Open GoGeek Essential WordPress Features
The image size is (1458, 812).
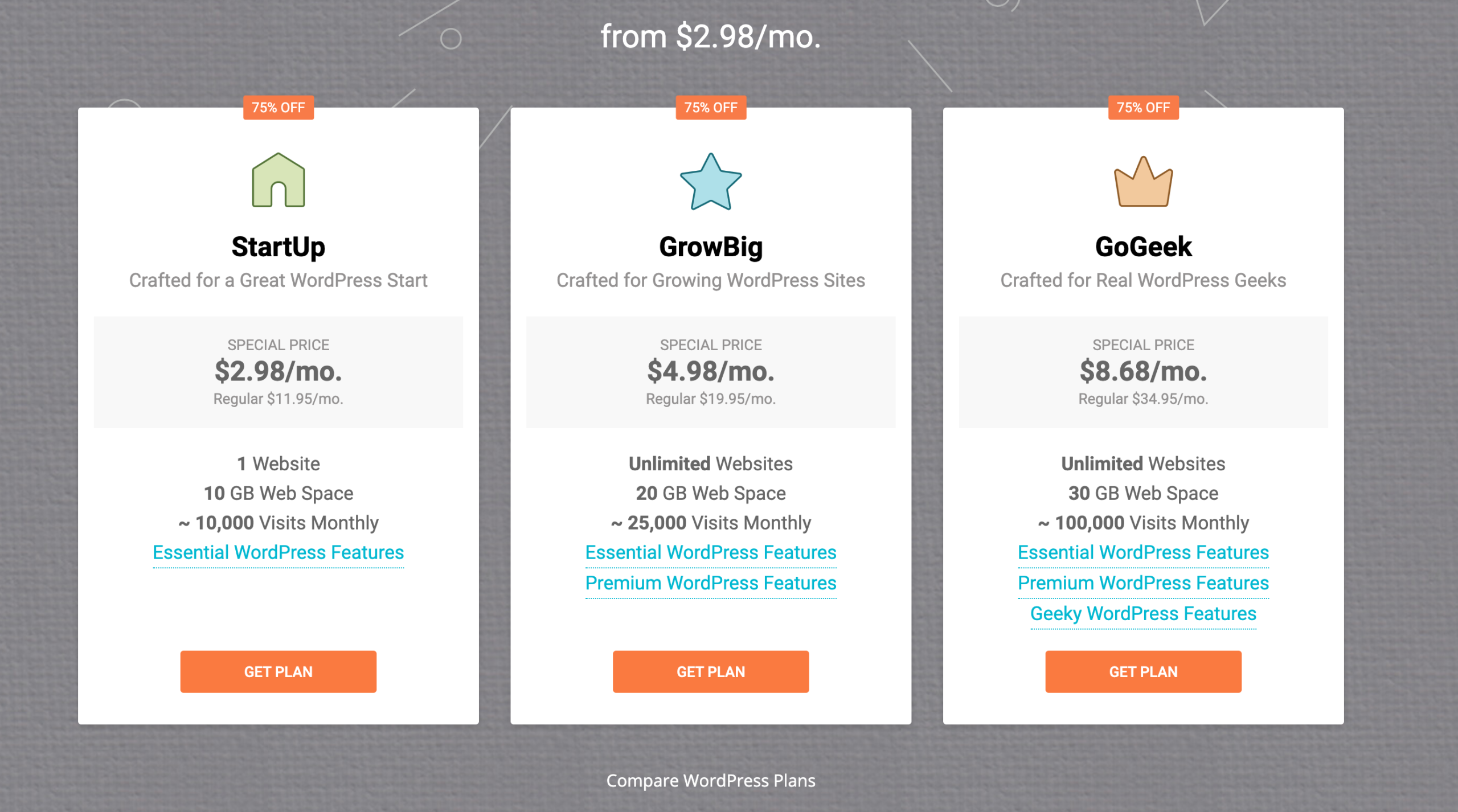point(1143,552)
